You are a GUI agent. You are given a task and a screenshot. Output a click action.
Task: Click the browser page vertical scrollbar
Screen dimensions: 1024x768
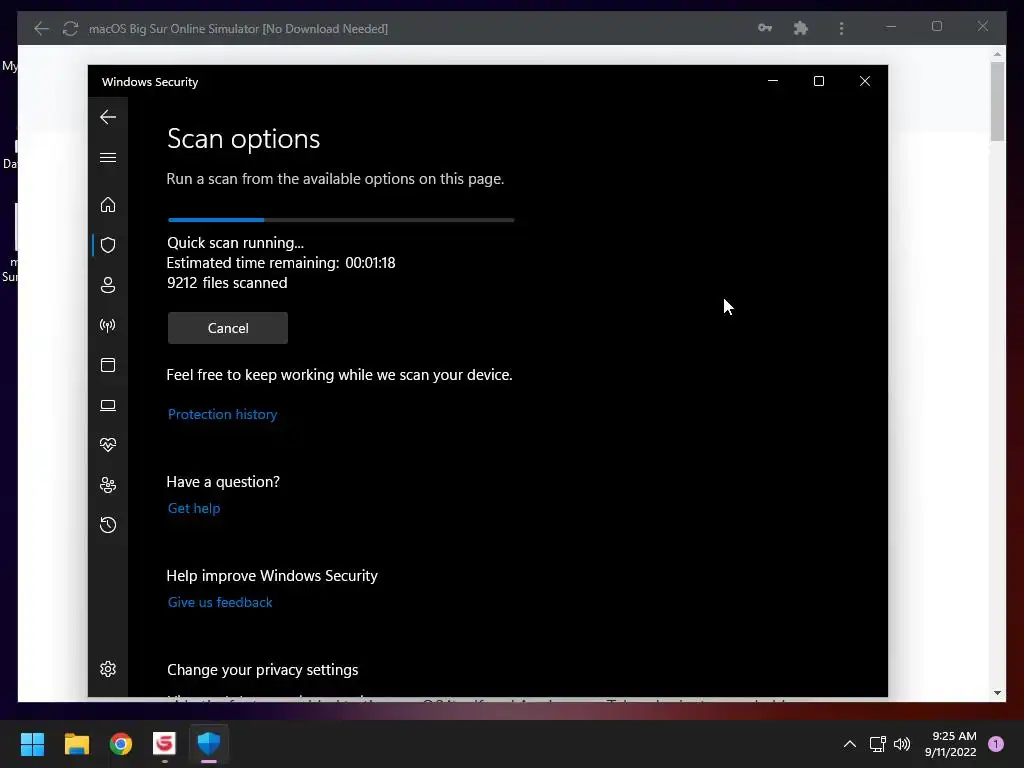tap(997, 101)
